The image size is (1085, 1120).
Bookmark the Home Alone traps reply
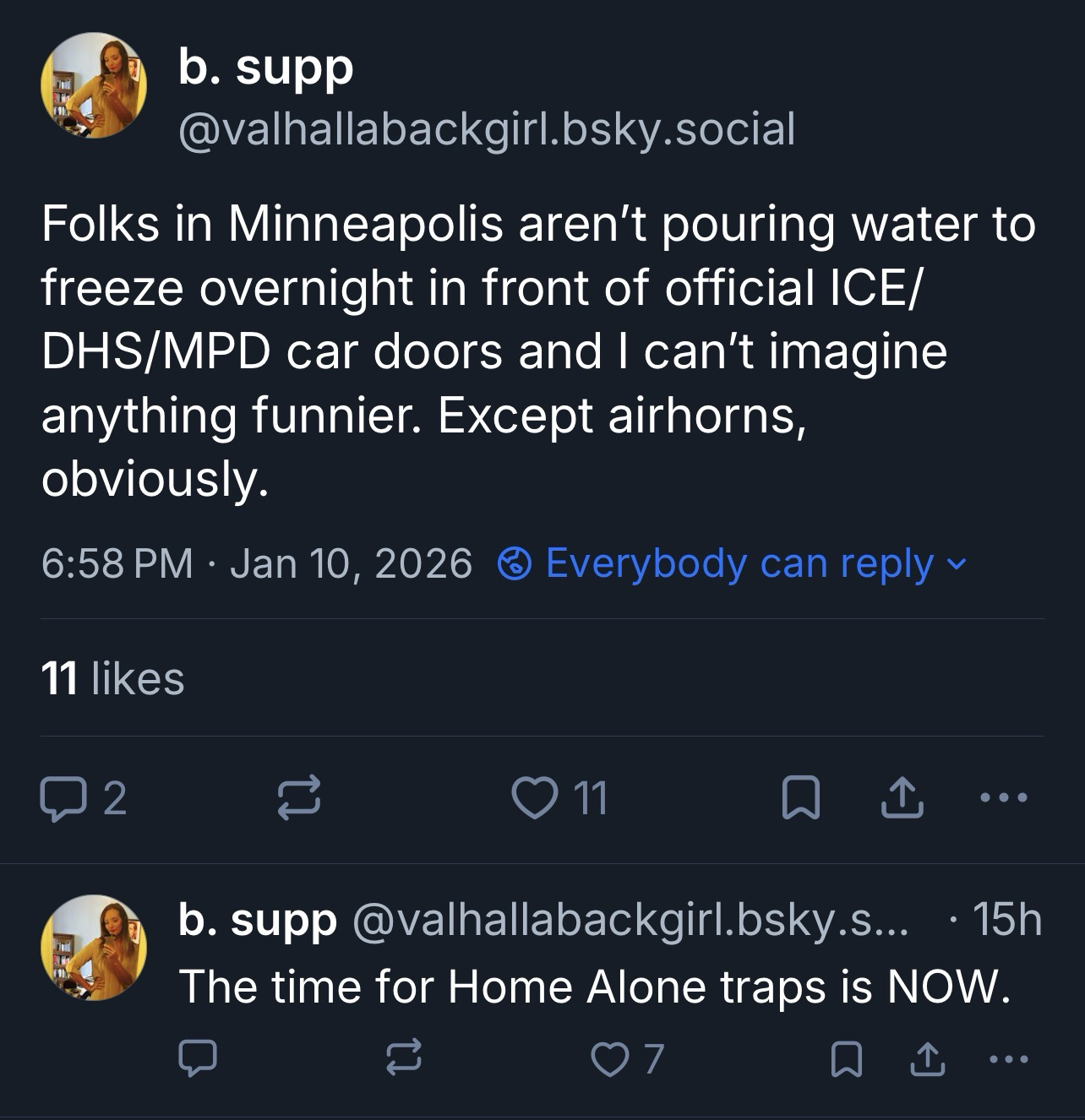(845, 1058)
